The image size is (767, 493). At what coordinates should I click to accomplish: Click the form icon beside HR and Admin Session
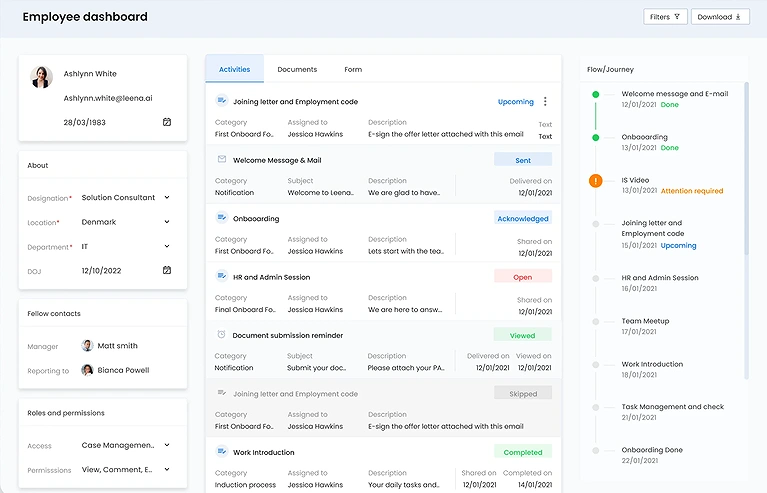click(222, 276)
